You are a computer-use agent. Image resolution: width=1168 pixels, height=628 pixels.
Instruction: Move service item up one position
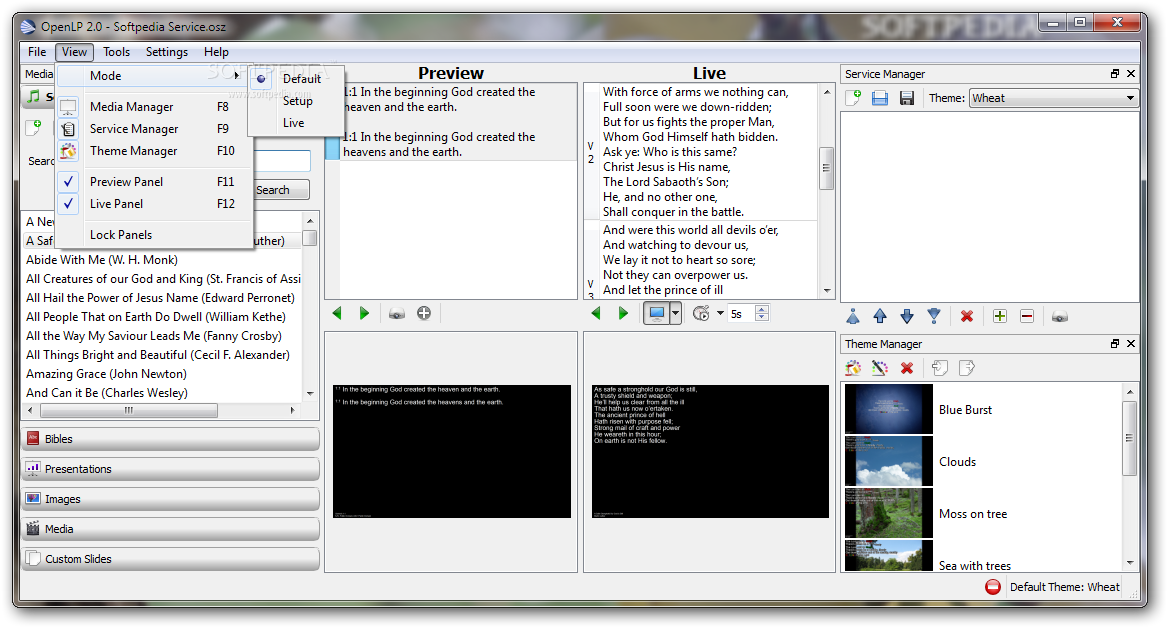880,317
